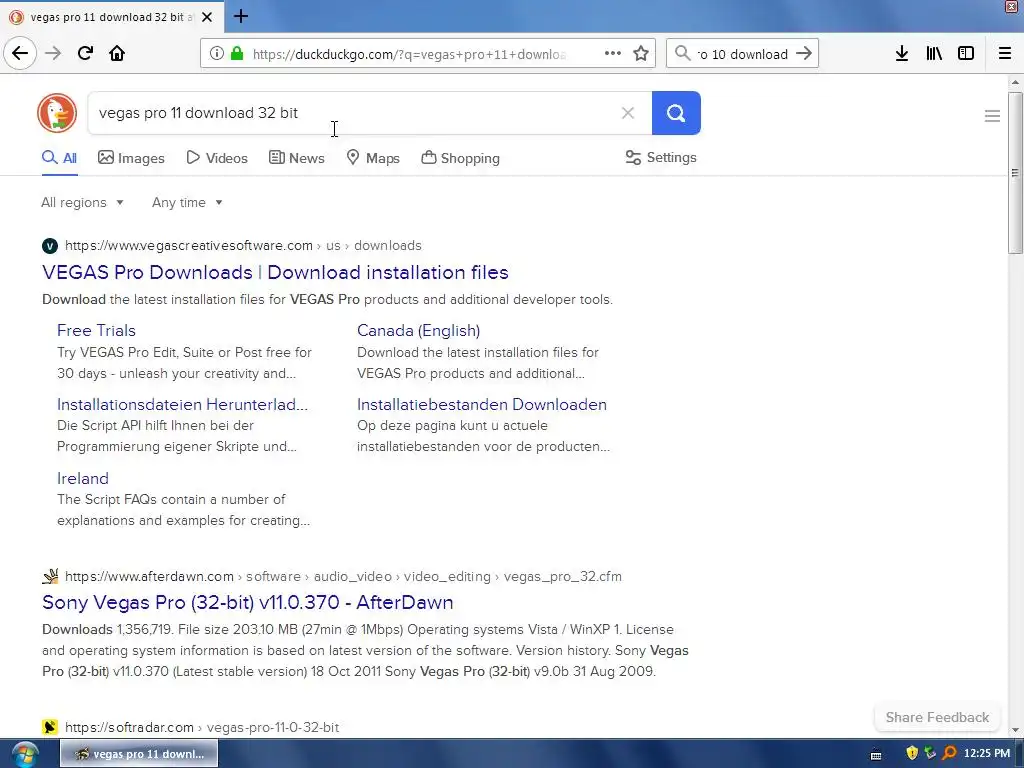
Task: Click the browser search bar magnifier icon
Action: pyautogui.click(x=682, y=54)
